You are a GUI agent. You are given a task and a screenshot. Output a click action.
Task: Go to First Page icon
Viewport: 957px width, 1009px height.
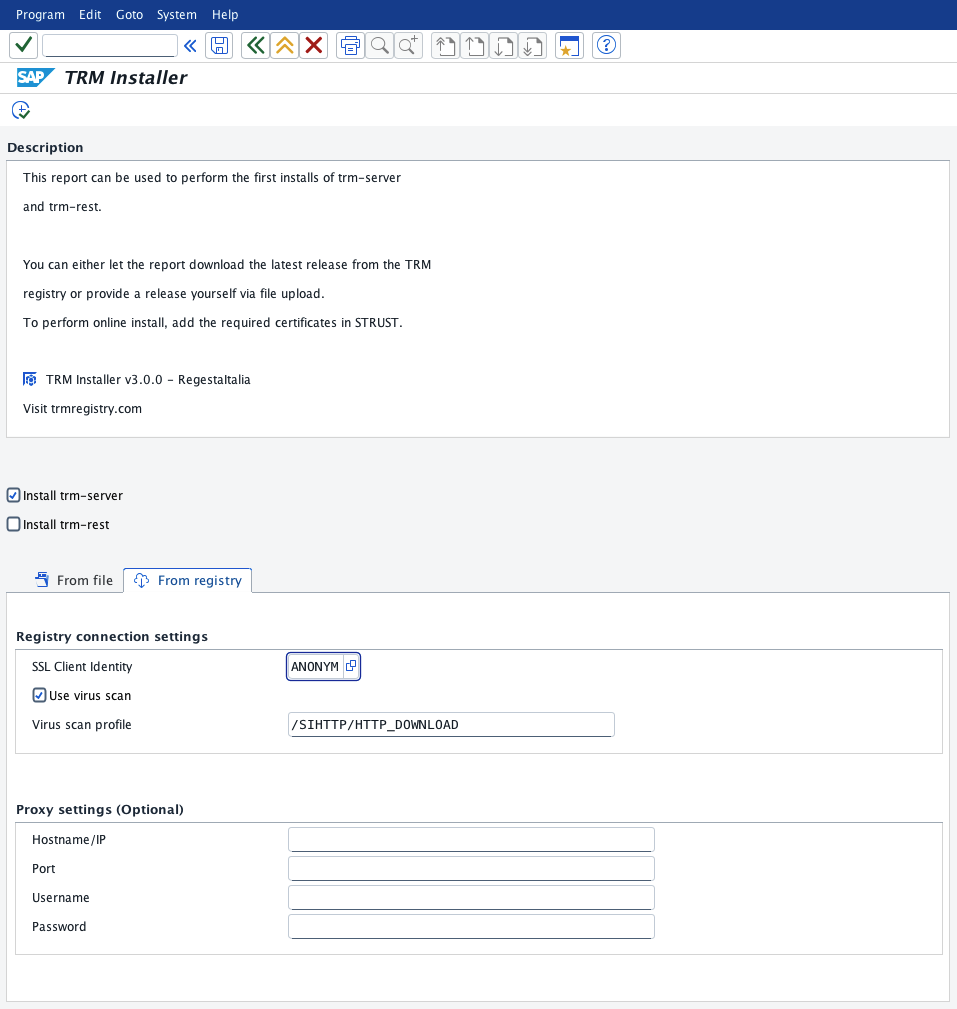click(x=445, y=45)
